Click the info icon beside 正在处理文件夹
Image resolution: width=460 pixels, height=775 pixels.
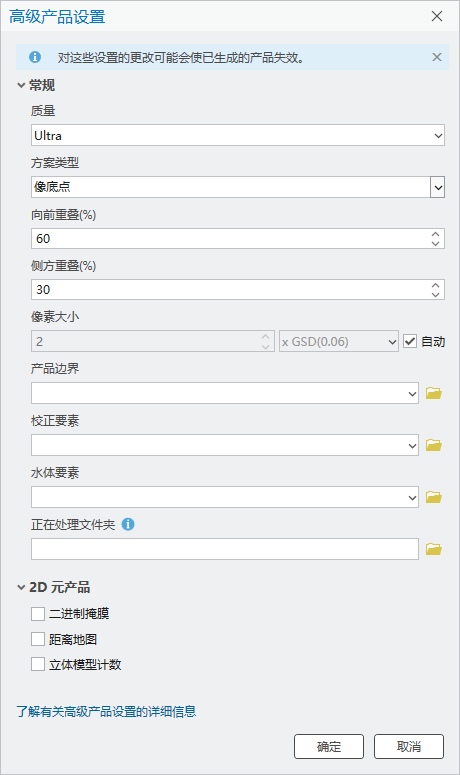(128, 524)
